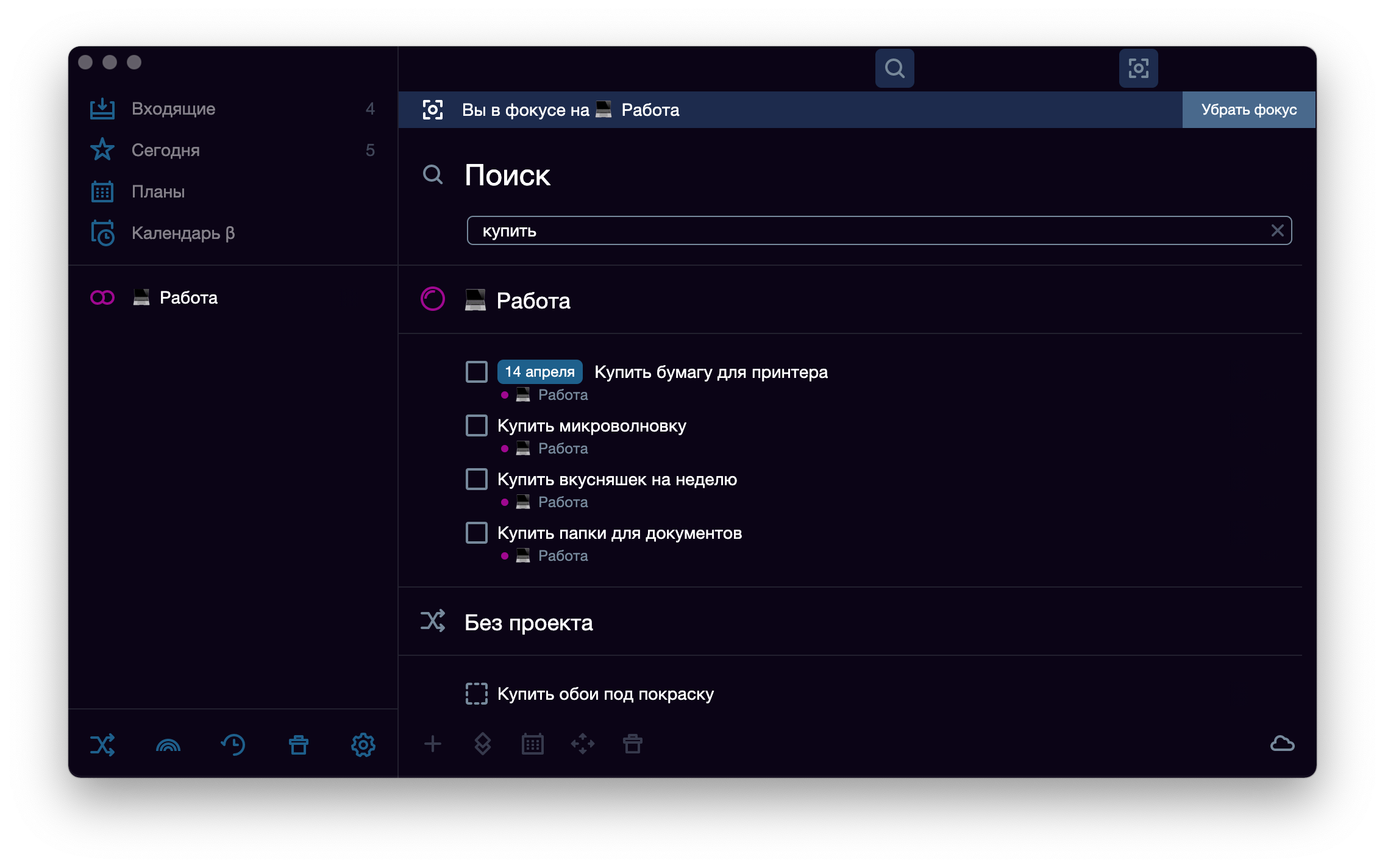The image size is (1385, 868).
Task: Open the history clock icon in sidebar
Action: [233, 744]
